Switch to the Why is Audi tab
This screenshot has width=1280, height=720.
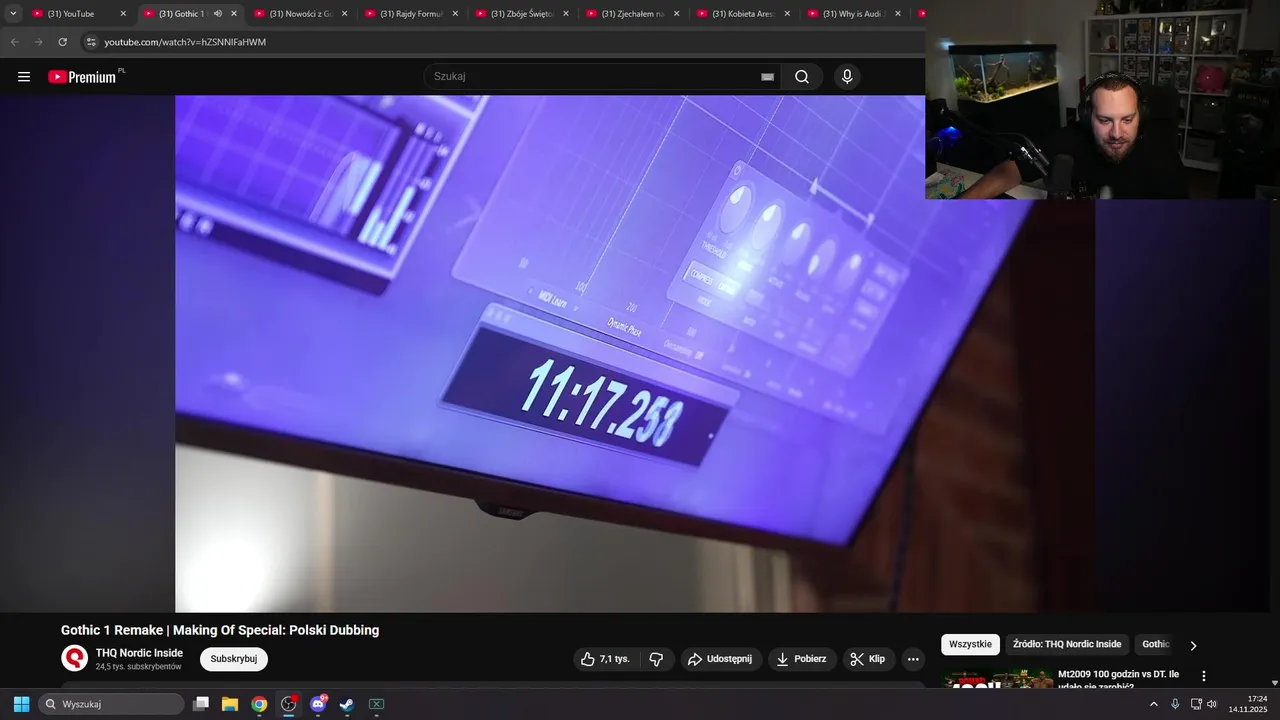click(x=855, y=14)
